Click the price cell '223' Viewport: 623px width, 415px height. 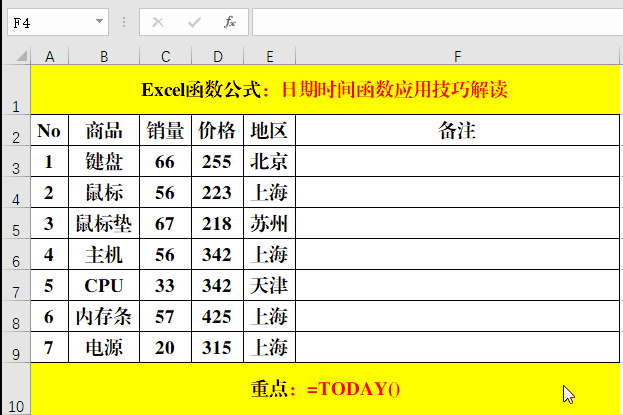[x=218, y=192]
